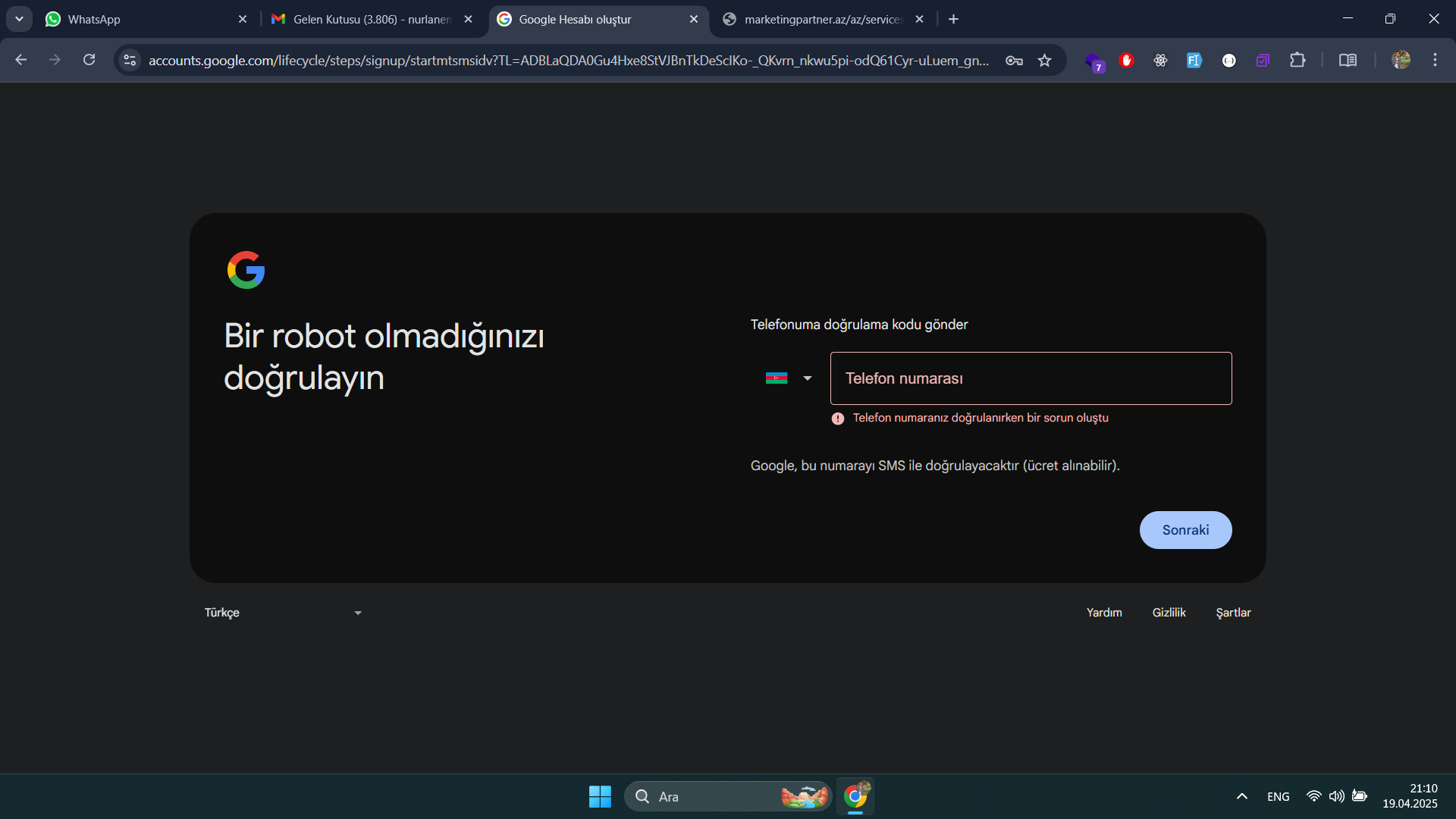Open the site information icon in address bar
The width and height of the screenshot is (1456, 819).
click(129, 60)
